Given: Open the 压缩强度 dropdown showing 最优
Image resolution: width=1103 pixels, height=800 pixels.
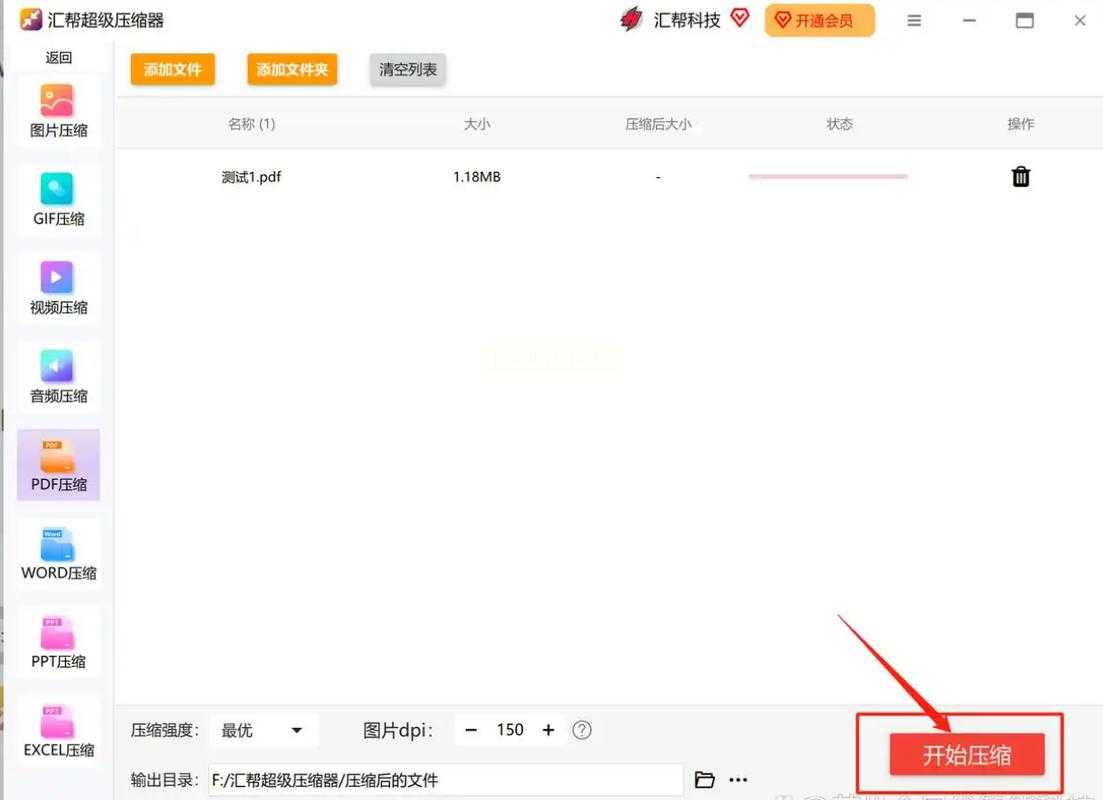Looking at the screenshot, I should [x=263, y=730].
